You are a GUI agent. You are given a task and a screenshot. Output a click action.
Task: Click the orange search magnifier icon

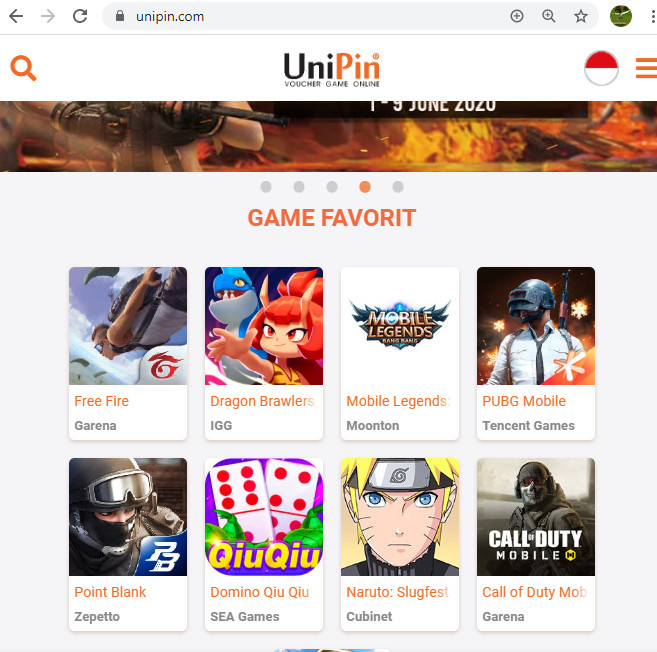[x=23, y=67]
